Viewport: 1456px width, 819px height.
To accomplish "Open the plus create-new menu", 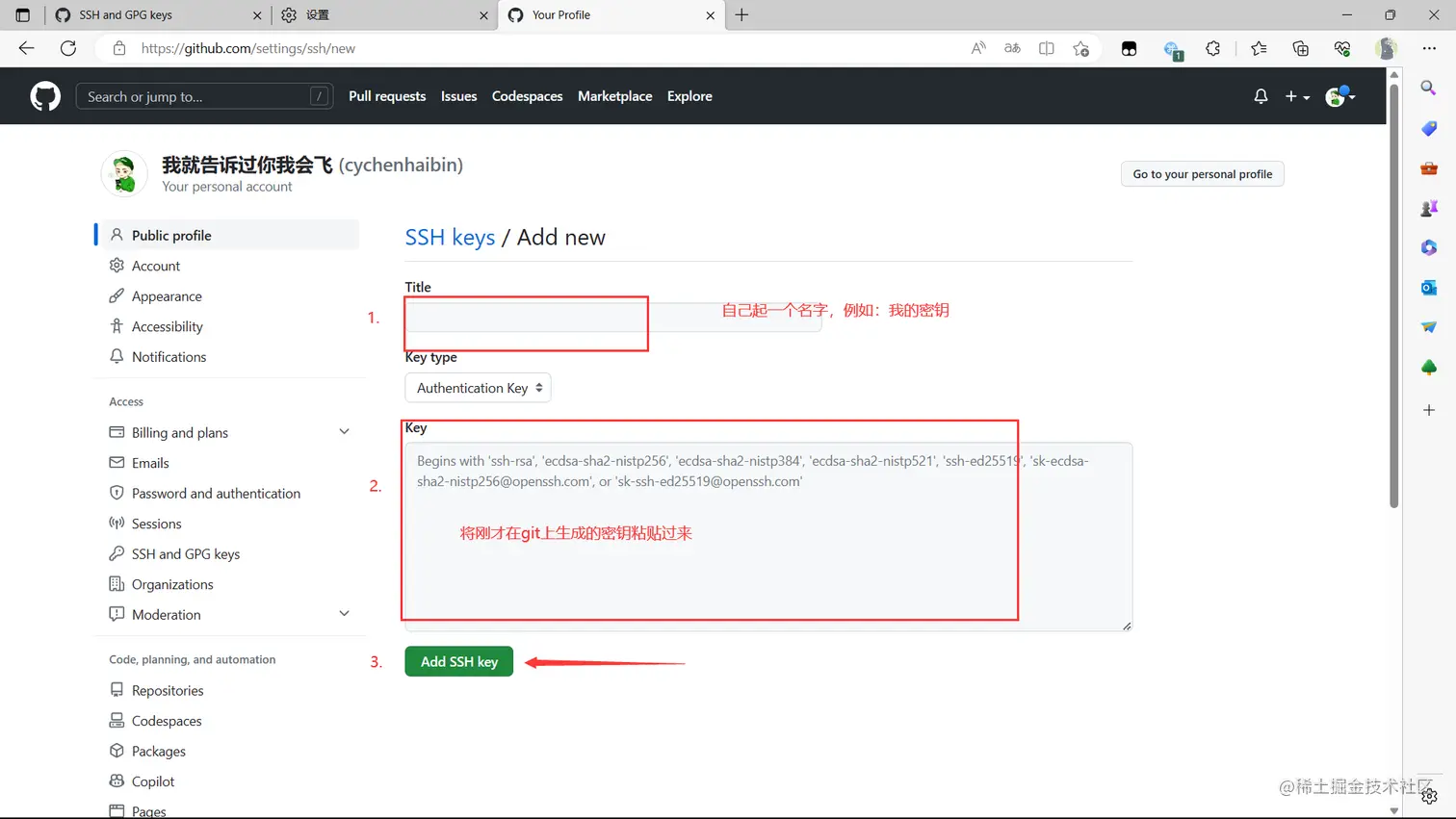I will (x=1297, y=96).
